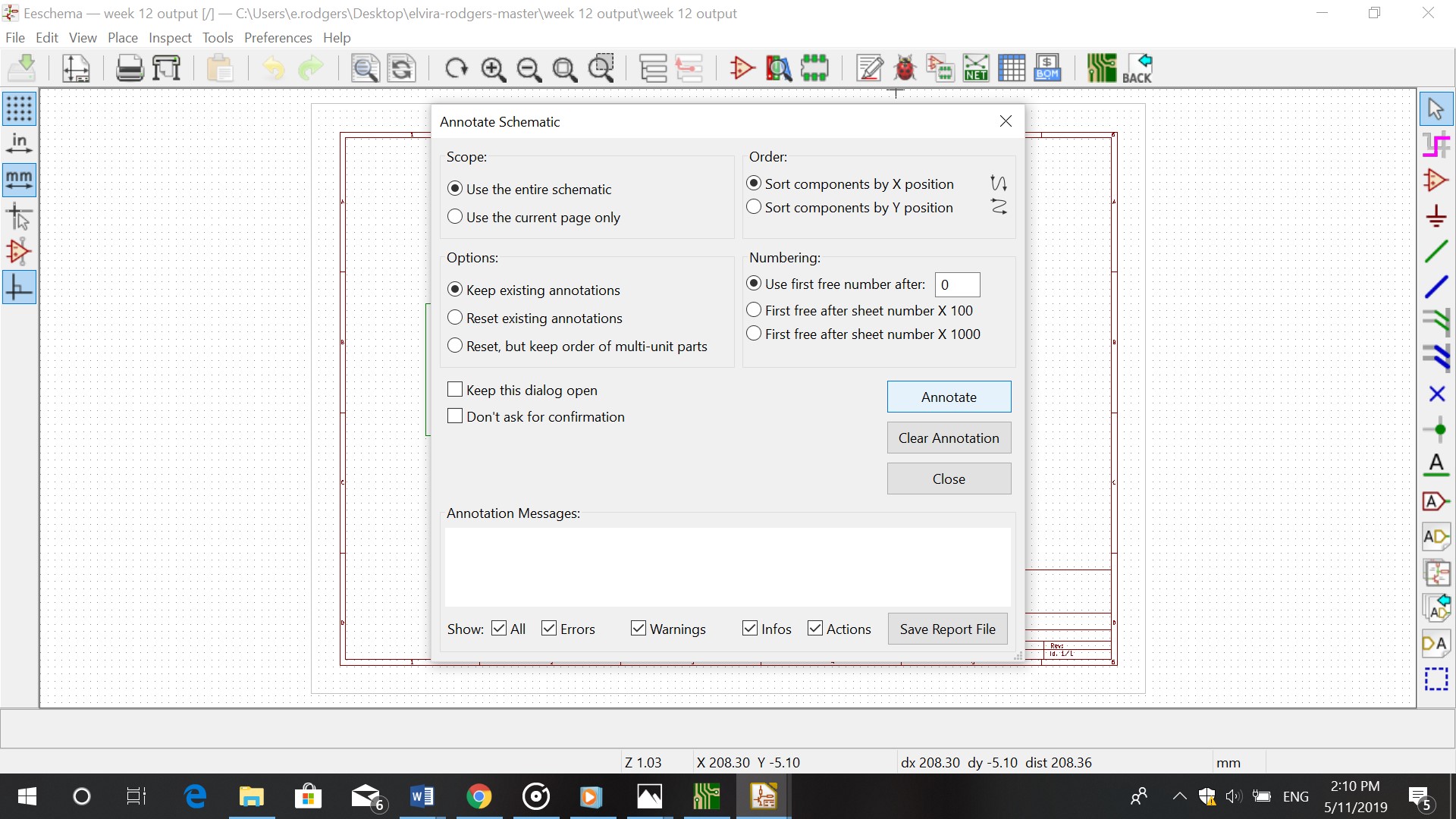This screenshot has height=819, width=1456.
Task: Choose Reset existing annotations option
Action: pos(455,318)
